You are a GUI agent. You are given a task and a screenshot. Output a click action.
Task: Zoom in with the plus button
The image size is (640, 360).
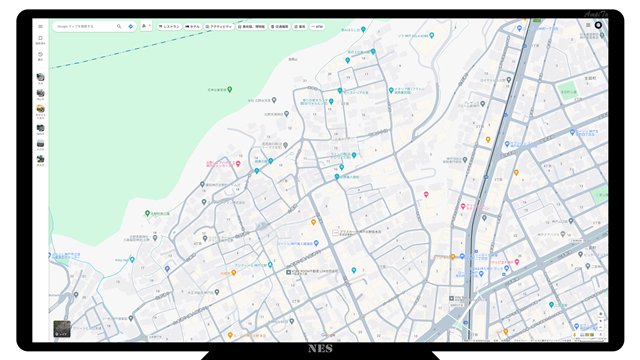coord(600,321)
